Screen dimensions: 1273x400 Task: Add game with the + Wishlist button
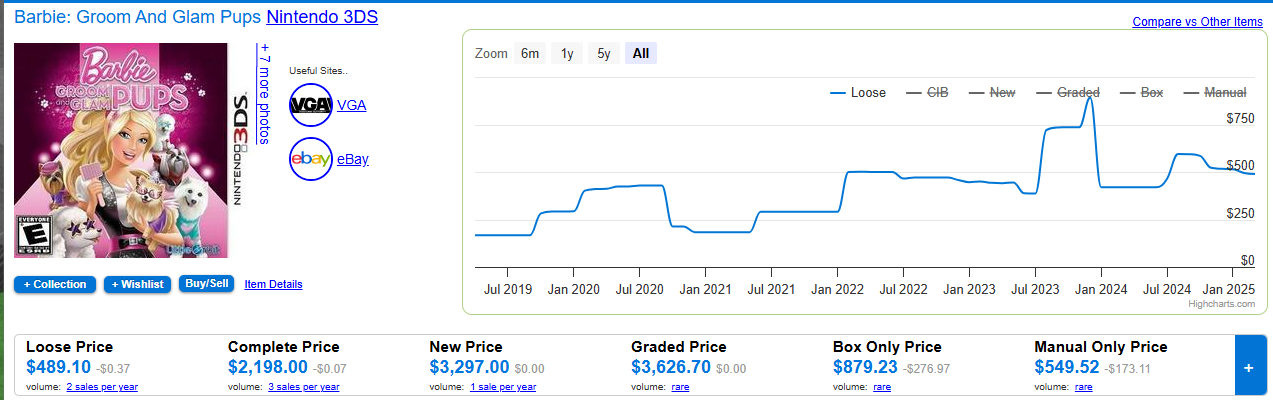coord(138,284)
